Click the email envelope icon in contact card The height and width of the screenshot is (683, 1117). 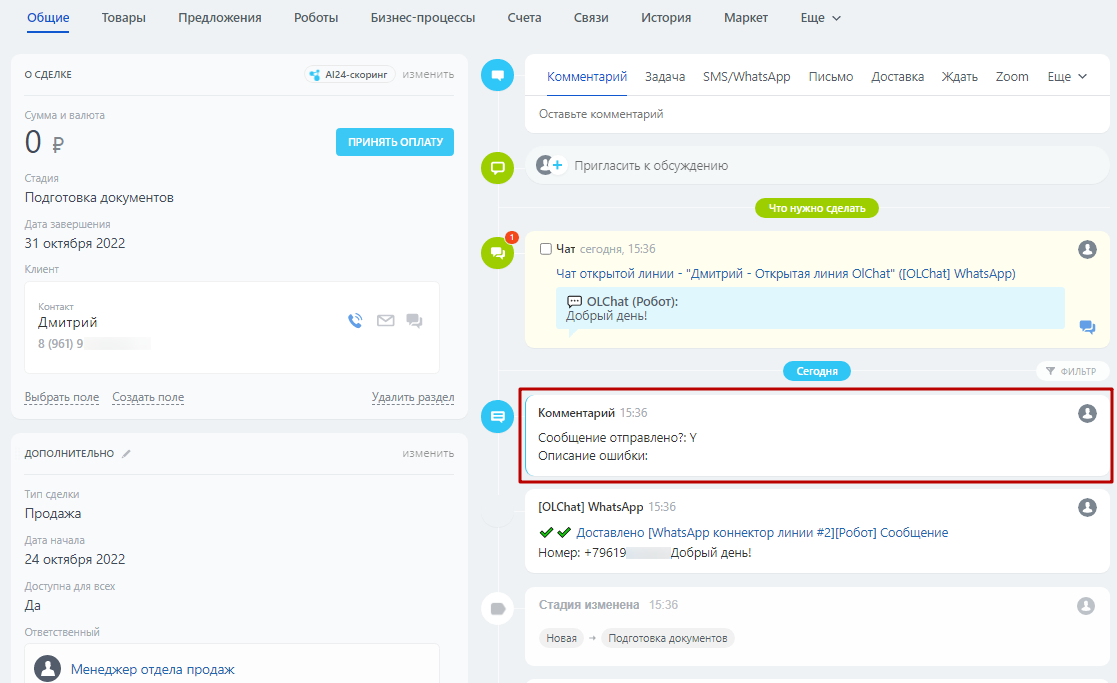point(385,321)
